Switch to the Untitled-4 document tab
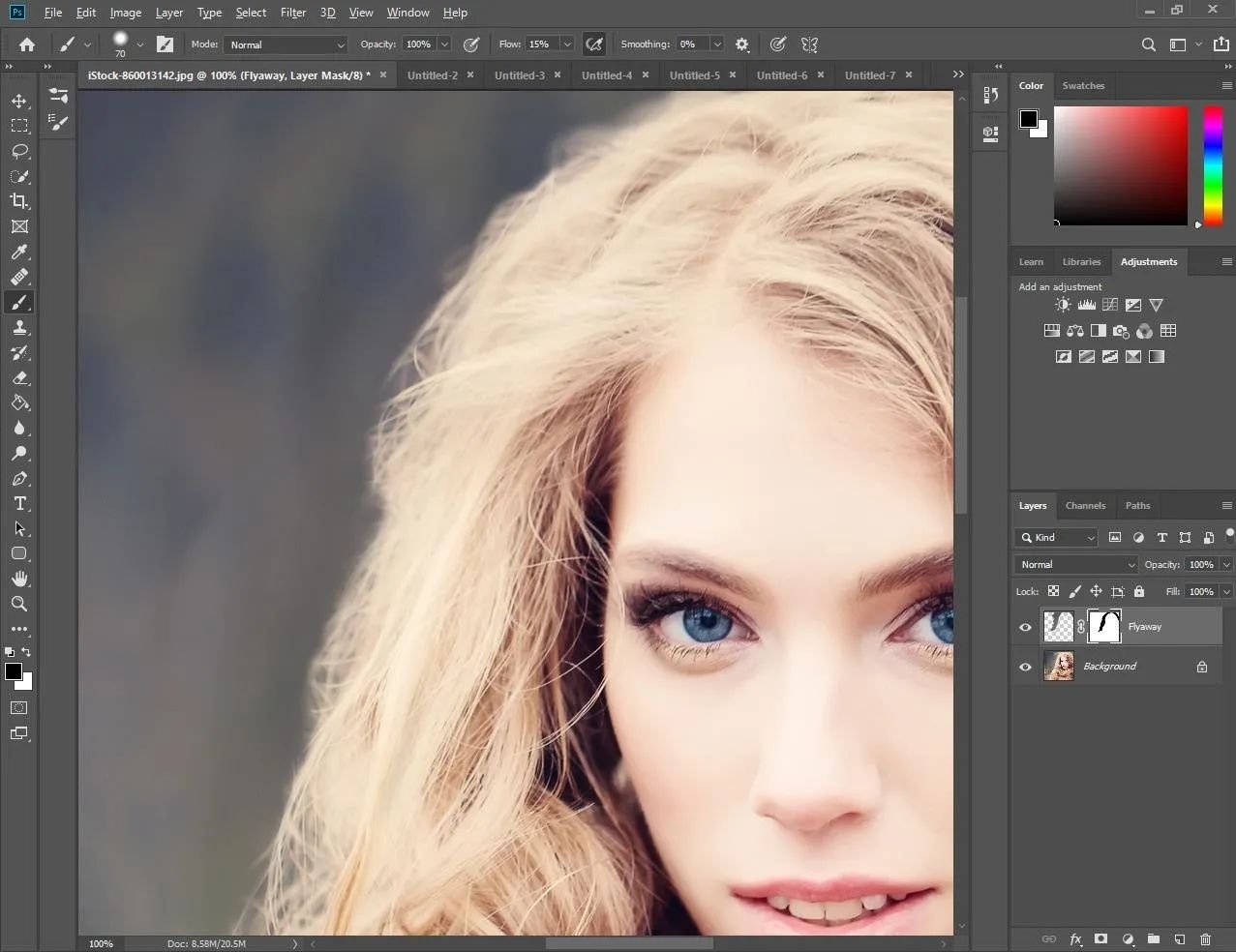1236x952 pixels. [606, 75]
